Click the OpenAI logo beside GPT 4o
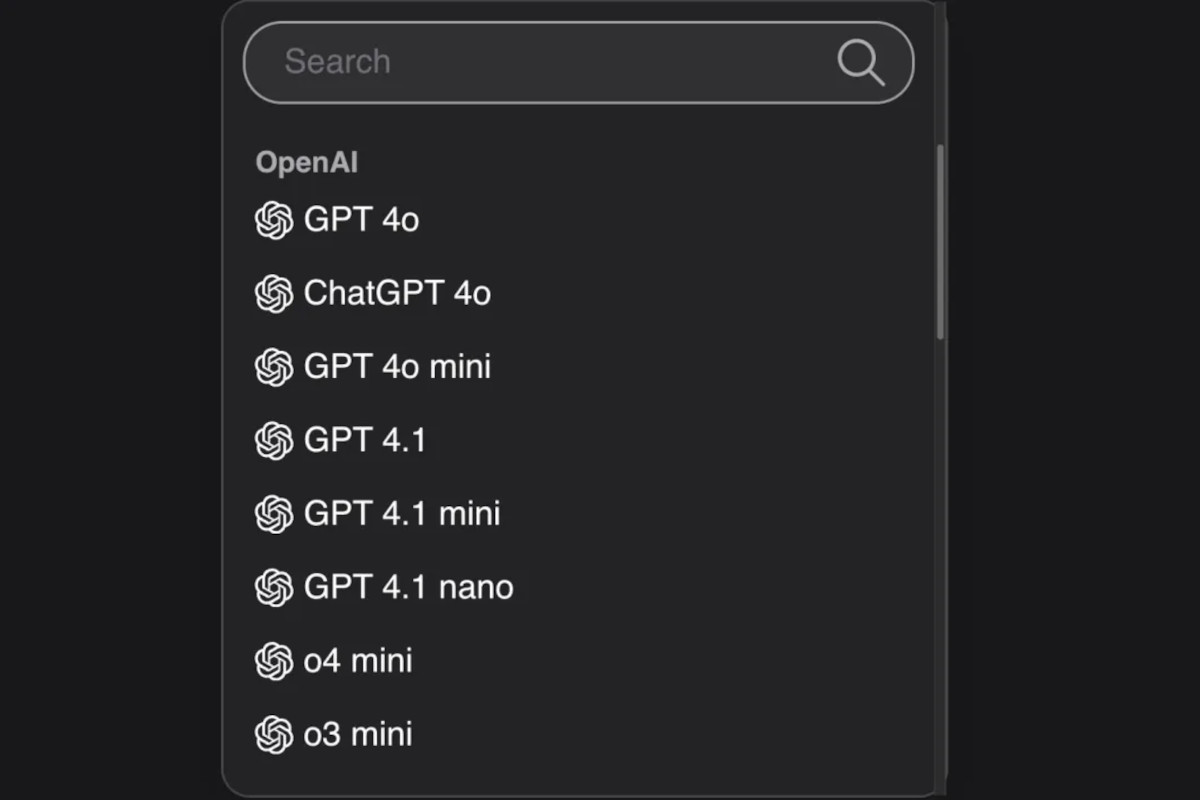The height and width of the screenshot is (800, 1200). click(274, 220)
